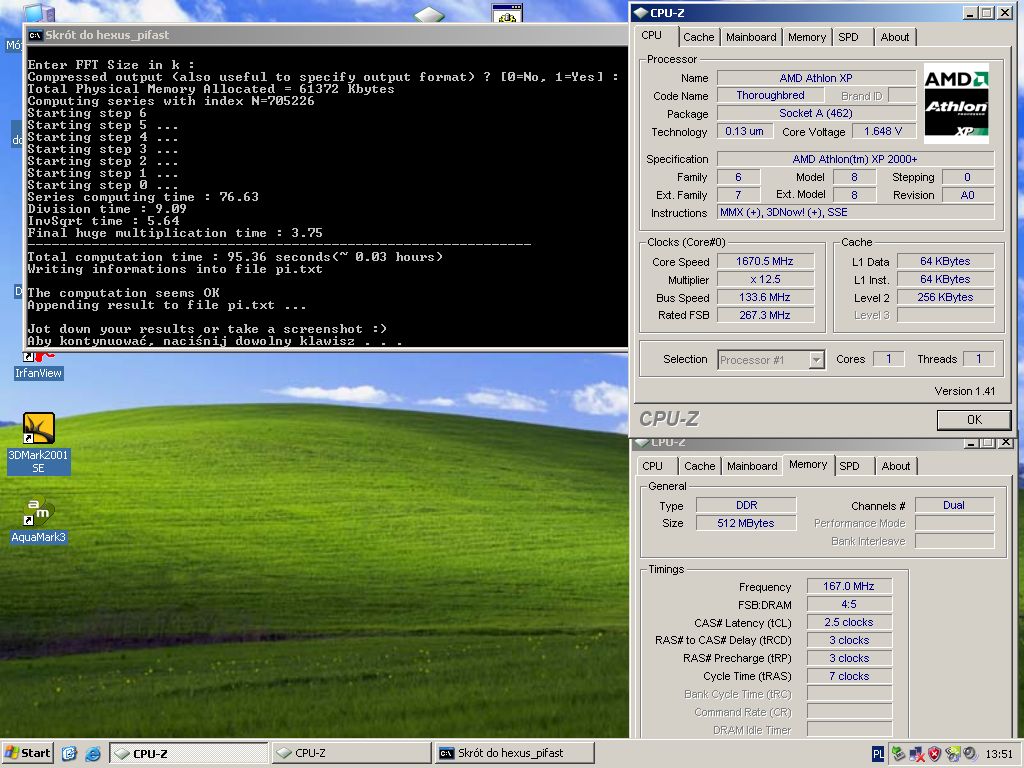Click the 'Total computation time : 95.36 seconds' line
Viewport: 1024px width, 768px height.
coord(235,257)
